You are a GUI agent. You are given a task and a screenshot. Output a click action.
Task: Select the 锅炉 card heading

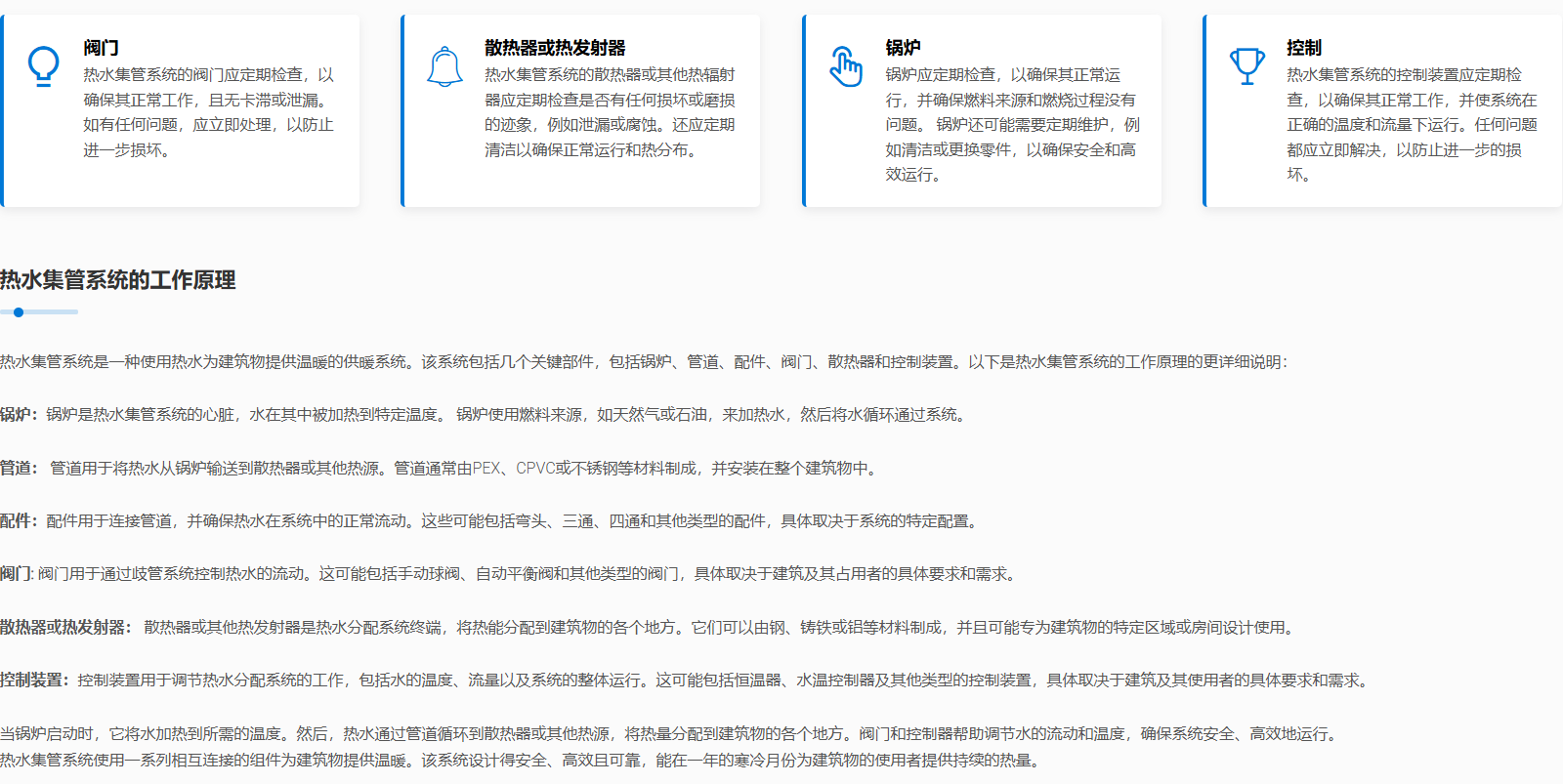(x=903, y=48)
